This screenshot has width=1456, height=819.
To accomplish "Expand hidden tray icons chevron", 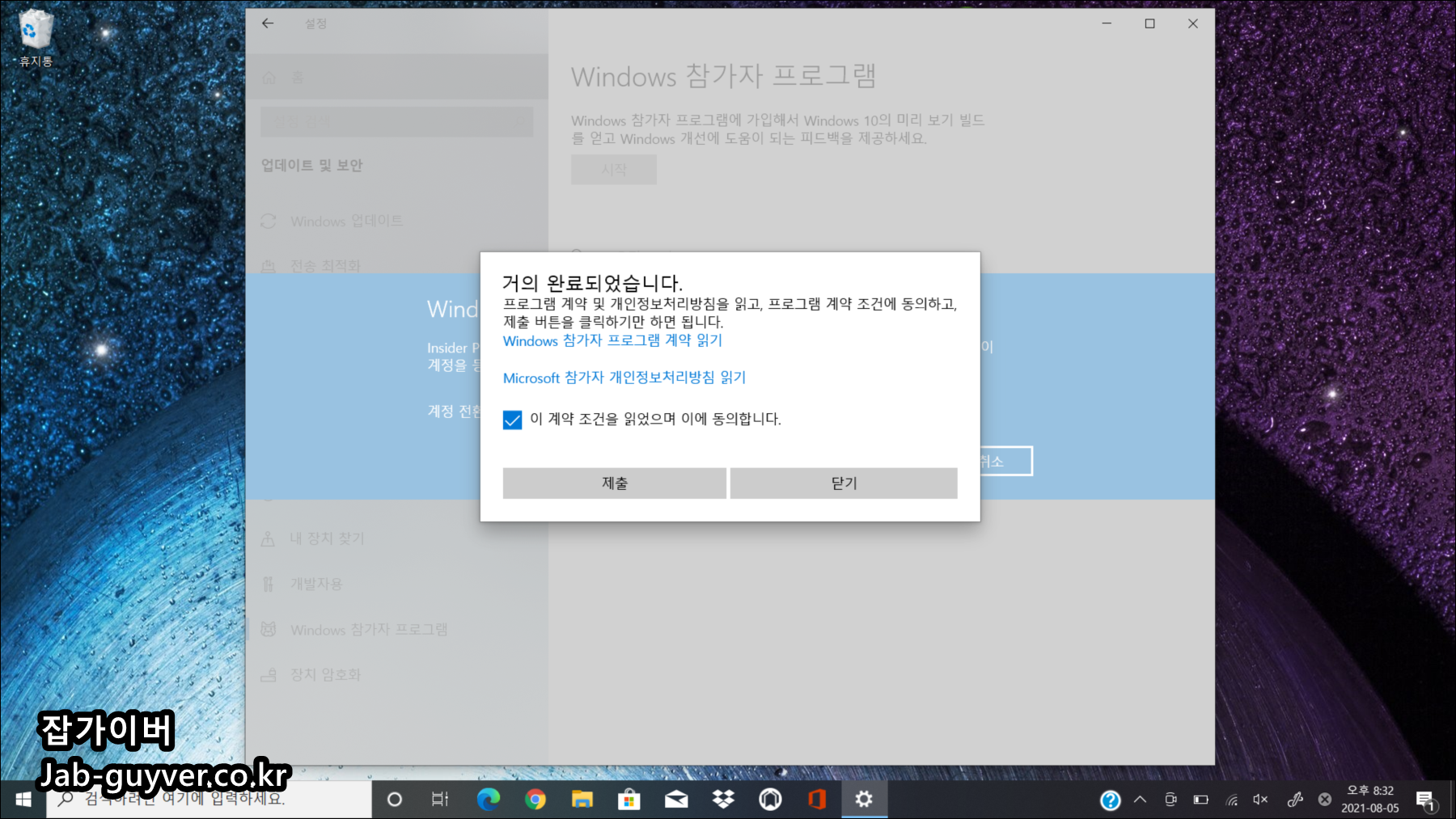I will tap(1140, 800).
